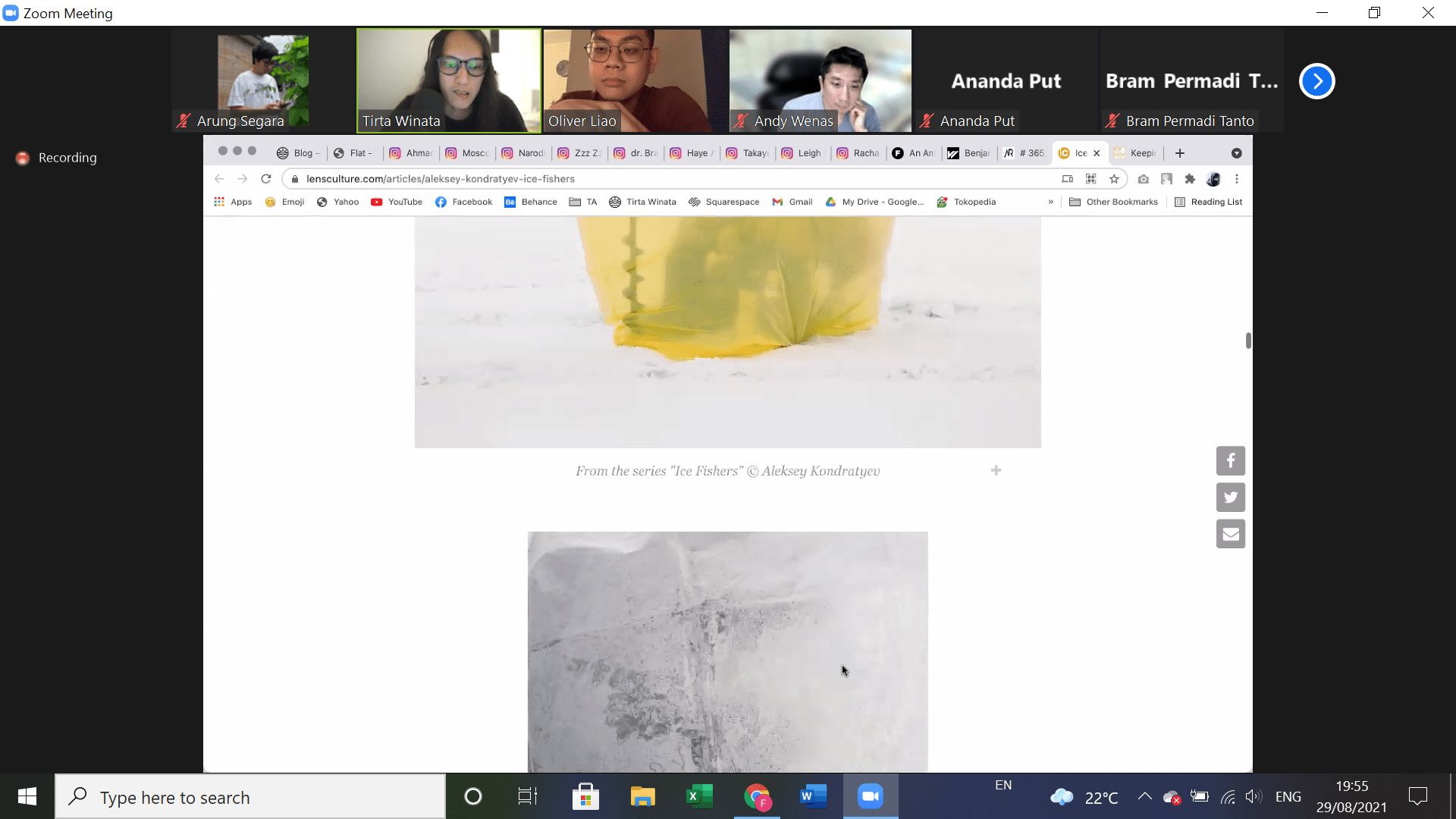Open the Gmail bookmark
The height and width of the screenshot is (819, 1456).
point(792,202)
